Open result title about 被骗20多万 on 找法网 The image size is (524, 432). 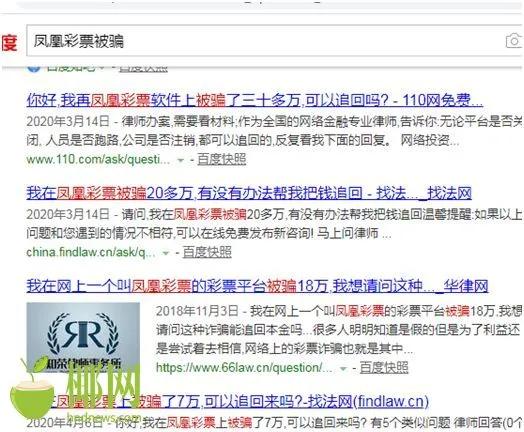(x=249, y=193)
